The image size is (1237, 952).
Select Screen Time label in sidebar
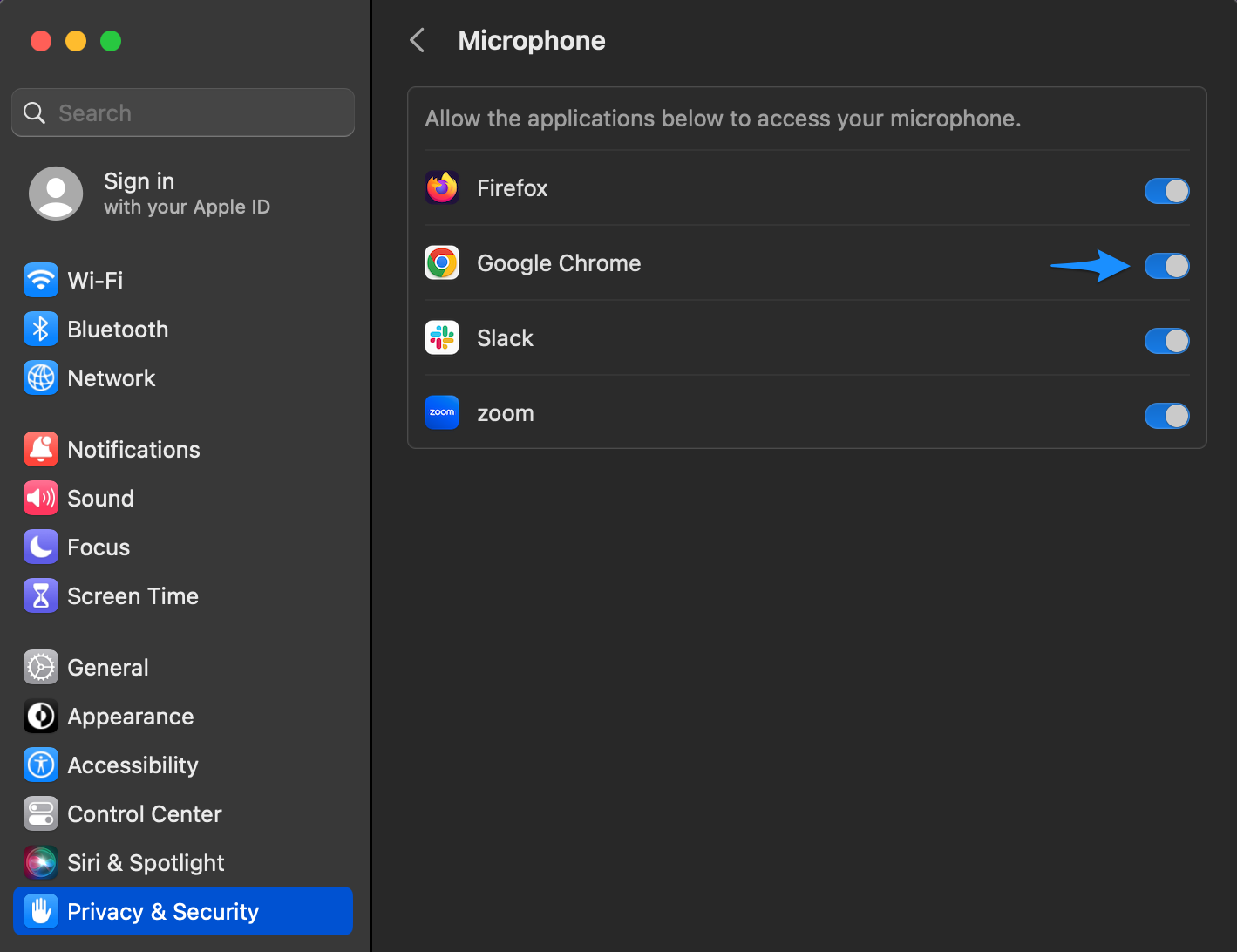pyautogui.click(x=133, y=596)
